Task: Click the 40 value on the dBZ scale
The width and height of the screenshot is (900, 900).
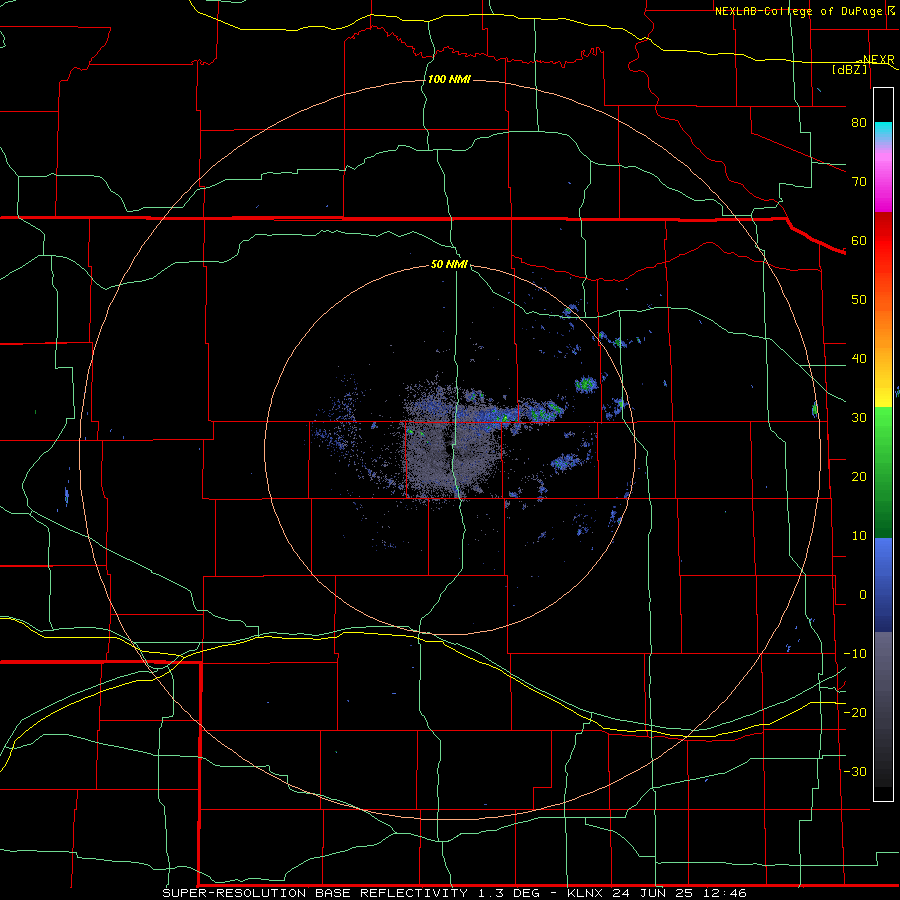Action: click(x=859, y=359)
